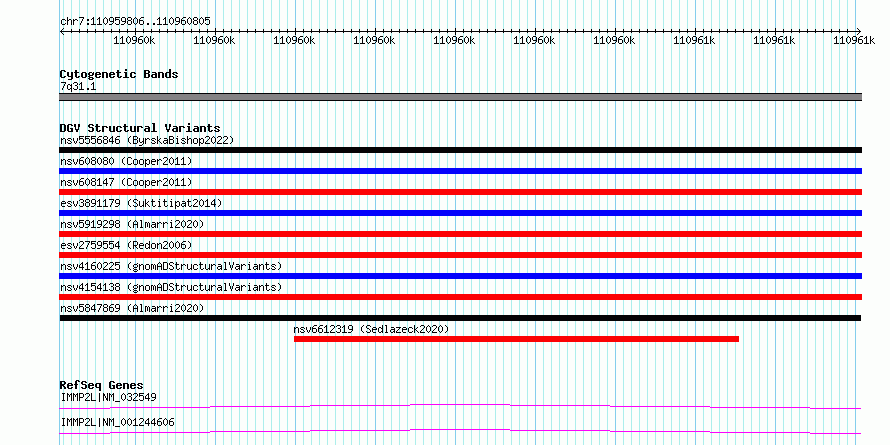Image resolution: width=890 pixels, height=445 pixels.
Task: Open variant nsv5556846 (ByrskaBishop2022) label
Action: 147,140
